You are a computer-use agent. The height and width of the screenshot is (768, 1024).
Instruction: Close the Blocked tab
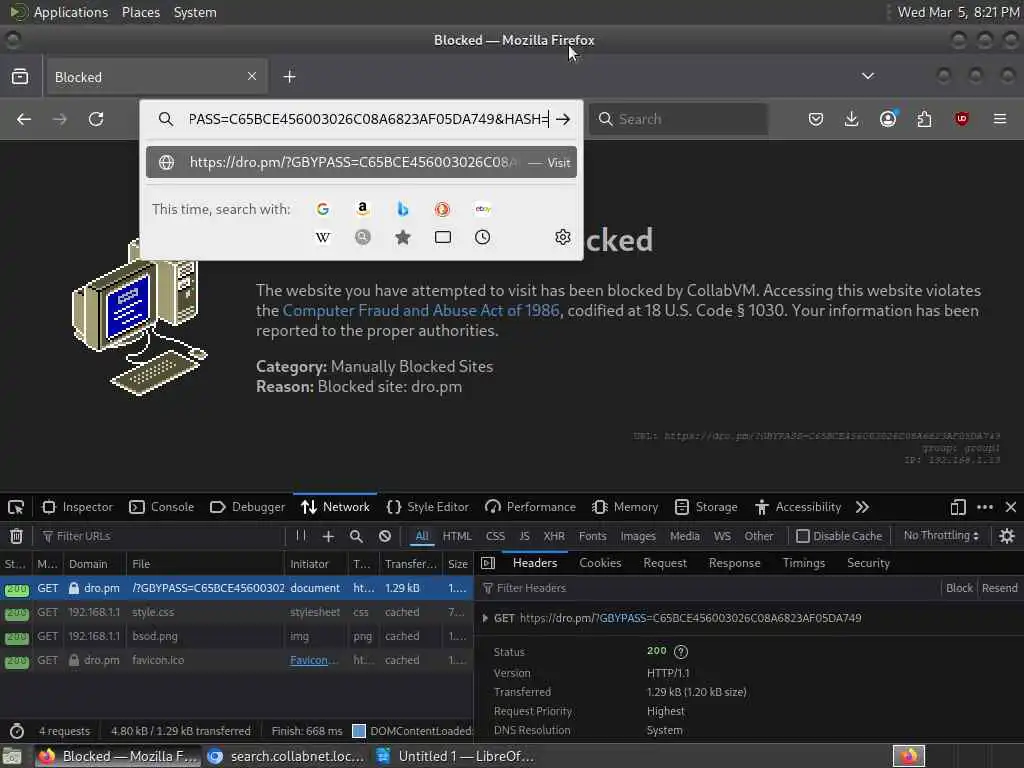[251, 76]
